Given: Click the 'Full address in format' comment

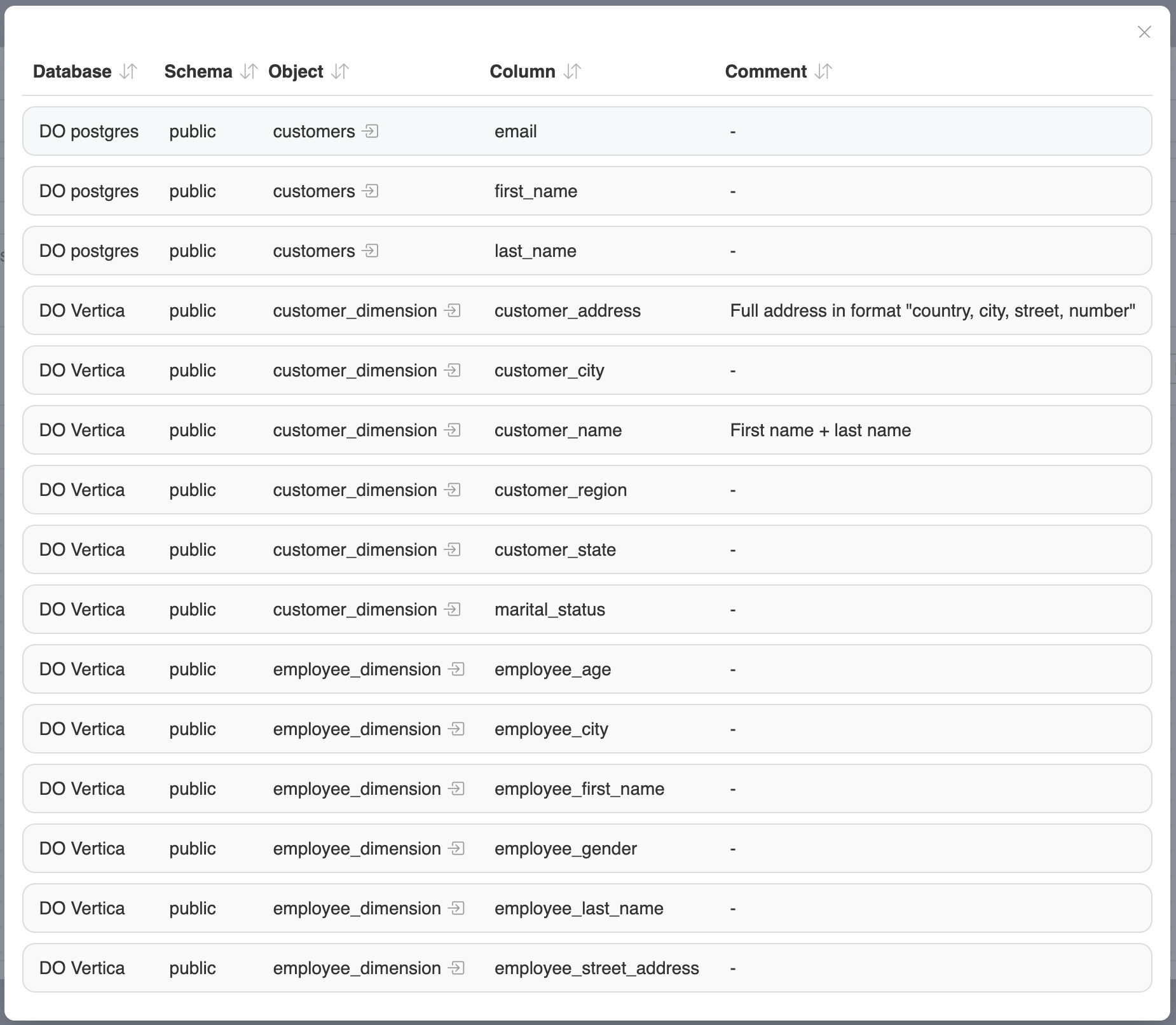Looking at the screenshot, I should tap(933, 310).
